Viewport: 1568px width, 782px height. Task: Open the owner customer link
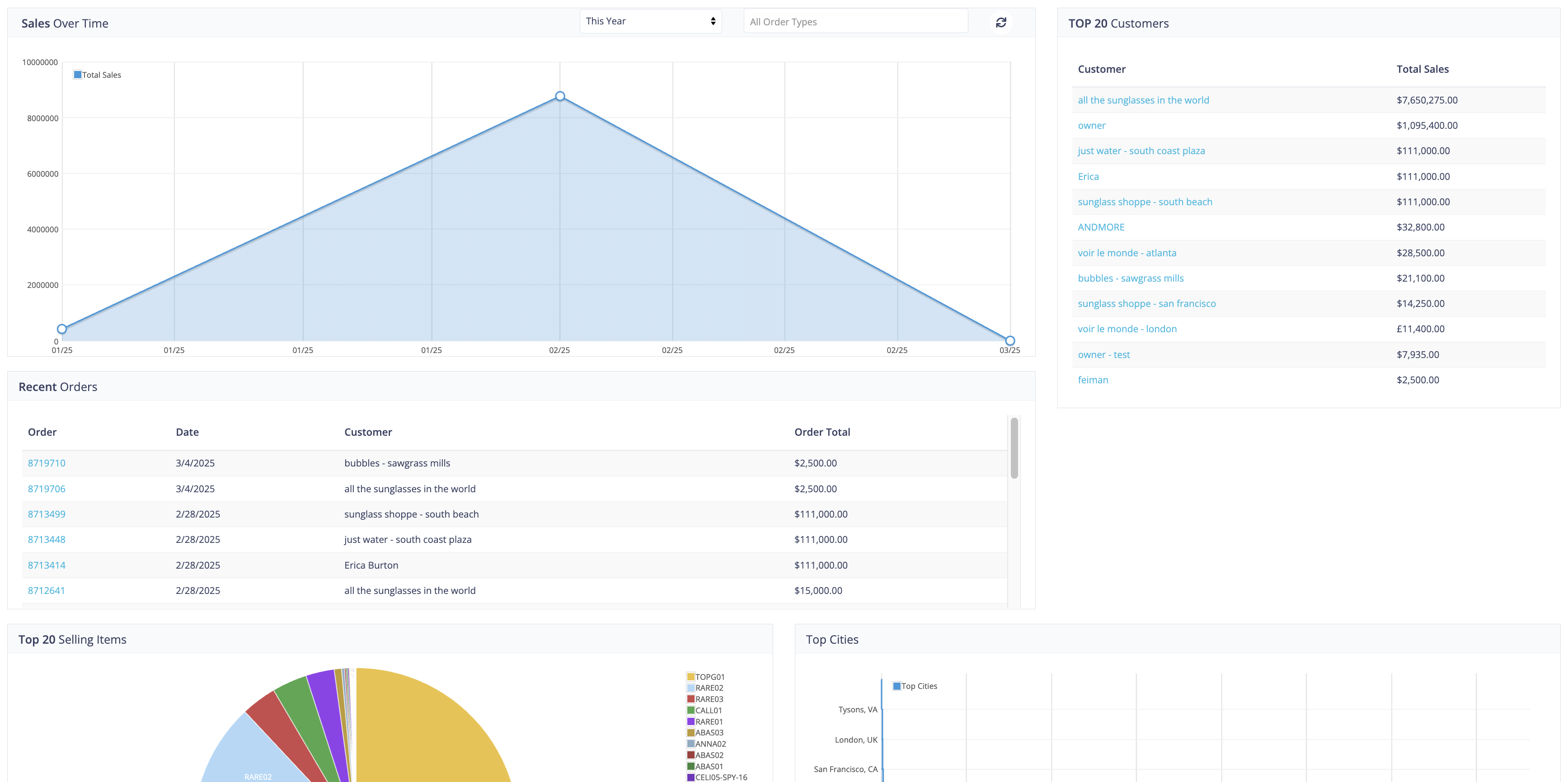[1091, 126]
